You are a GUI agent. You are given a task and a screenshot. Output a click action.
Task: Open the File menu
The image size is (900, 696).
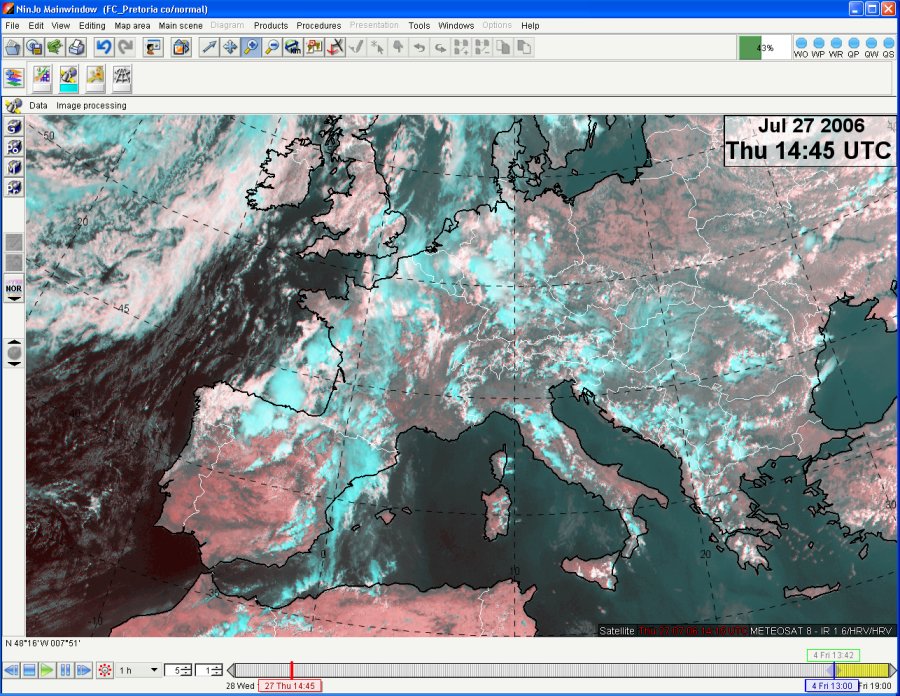(12, 25)
